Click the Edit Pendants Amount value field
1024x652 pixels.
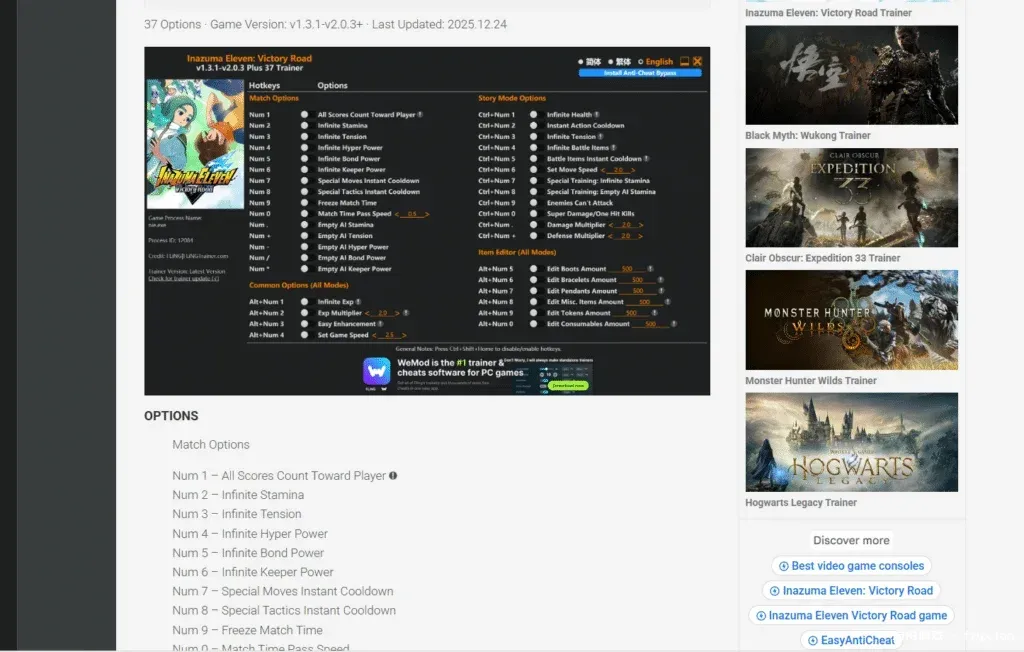point(638,291)
